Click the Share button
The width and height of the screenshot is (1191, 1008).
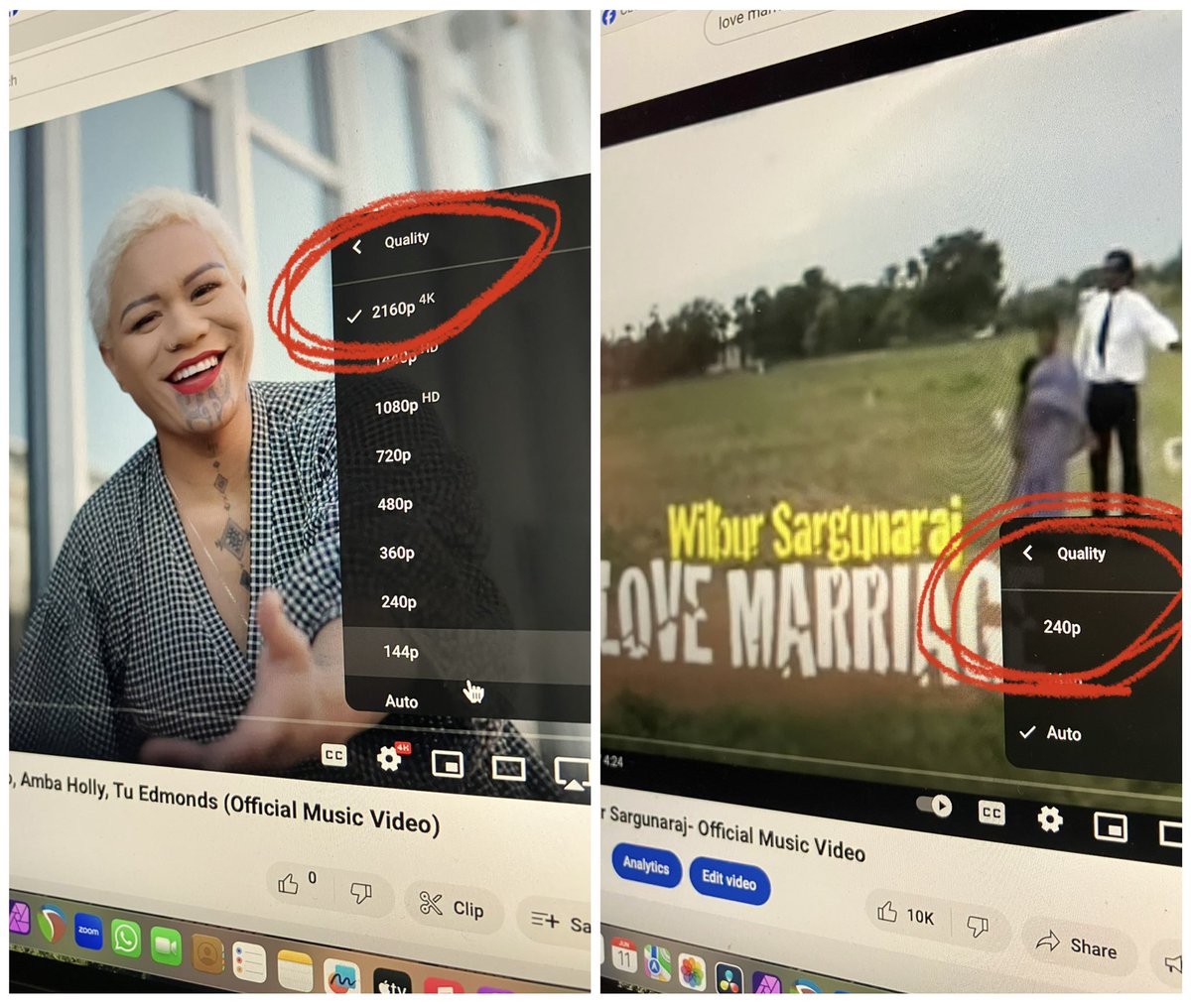(1076, 945)
